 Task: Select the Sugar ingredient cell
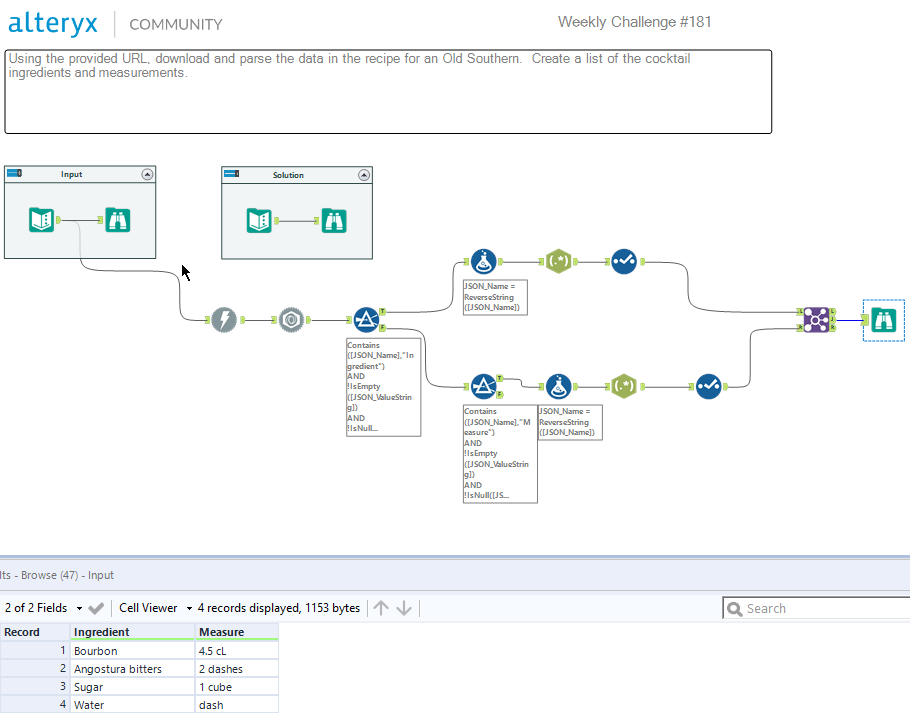pos(132,687)
